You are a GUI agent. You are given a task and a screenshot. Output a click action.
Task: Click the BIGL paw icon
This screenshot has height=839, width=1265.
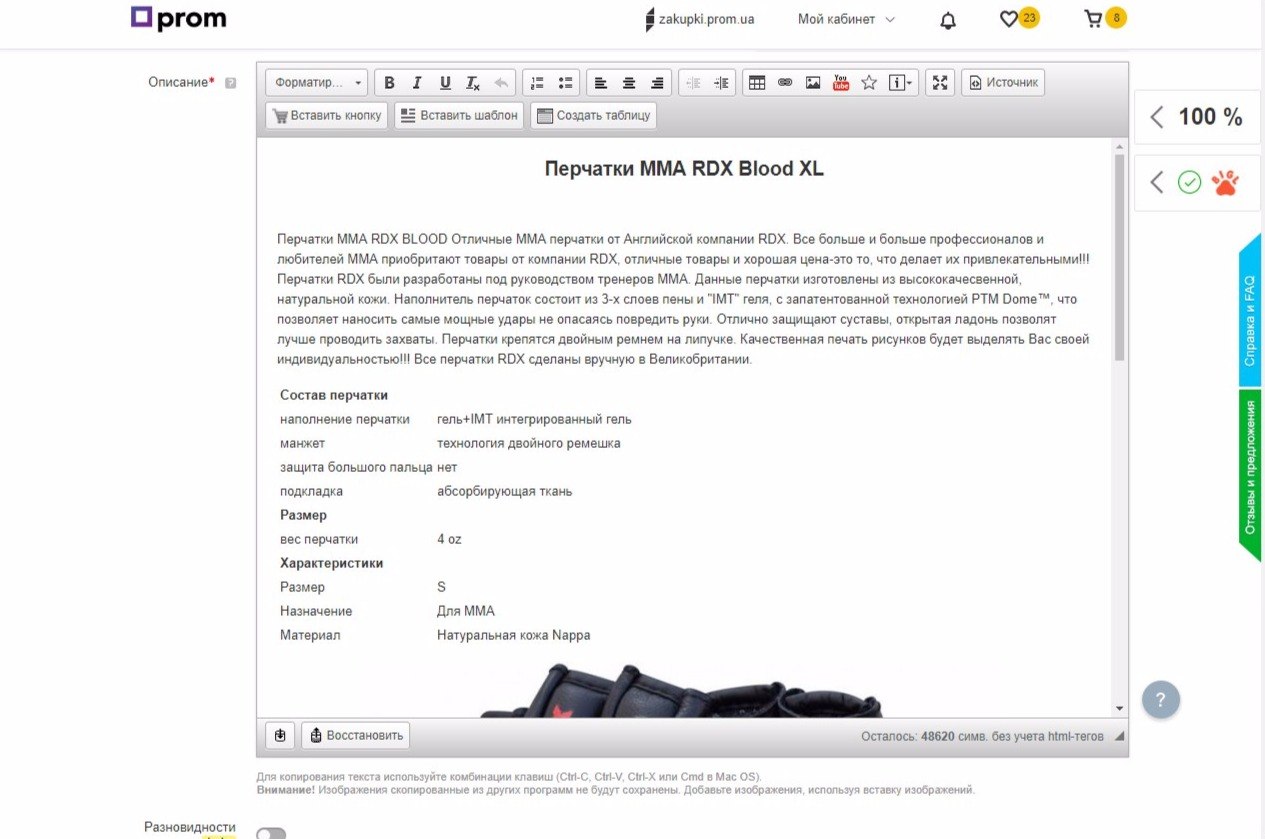coord(1225,182)
